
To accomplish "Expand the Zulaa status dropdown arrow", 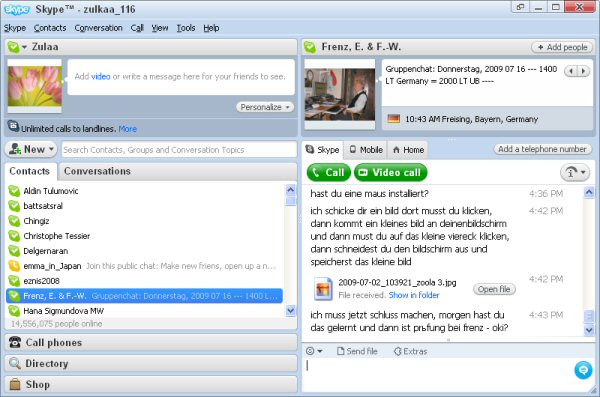I will [24, 47].
